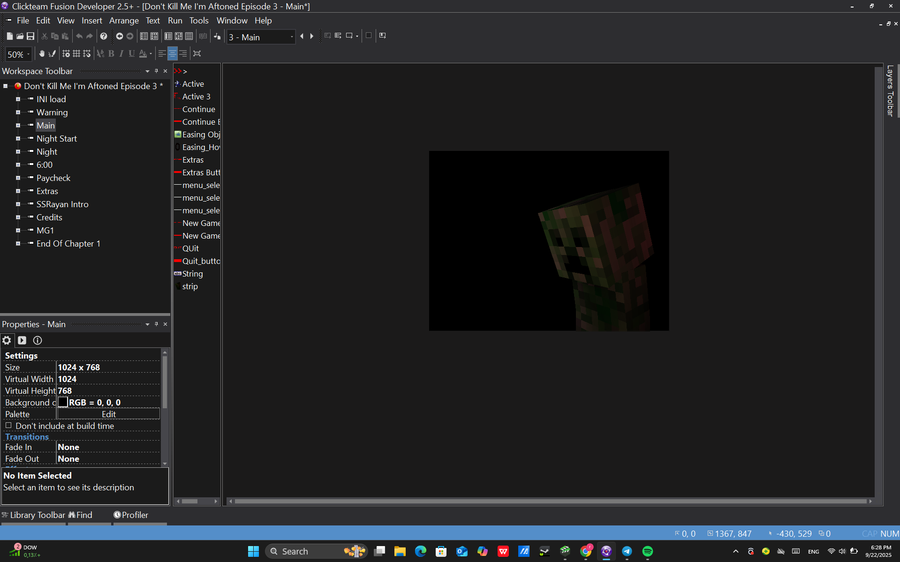This screenshot has width=900, height=562.
Task: Switch to the Profiler tab
Action: [131, 515]
